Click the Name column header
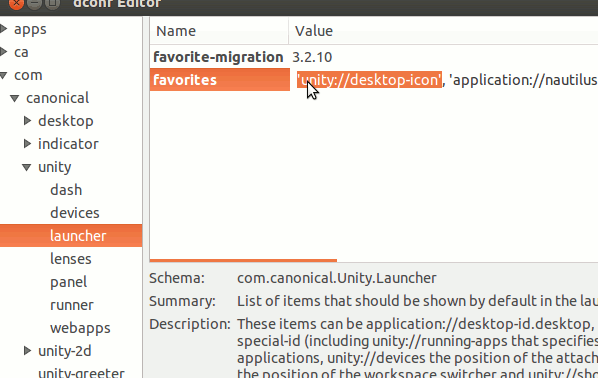This screenshot has height=378, width=598. pos(219,31)
